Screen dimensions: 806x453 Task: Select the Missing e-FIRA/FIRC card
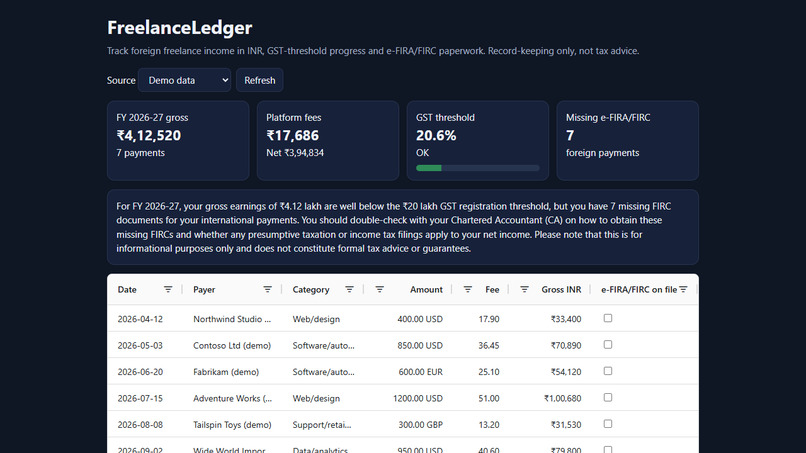point(628,140)
